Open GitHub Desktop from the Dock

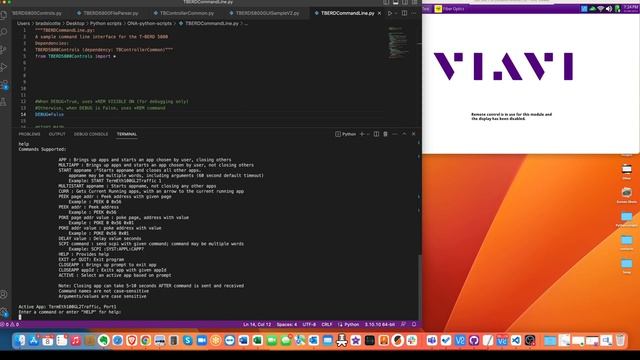tap(474, 340)
